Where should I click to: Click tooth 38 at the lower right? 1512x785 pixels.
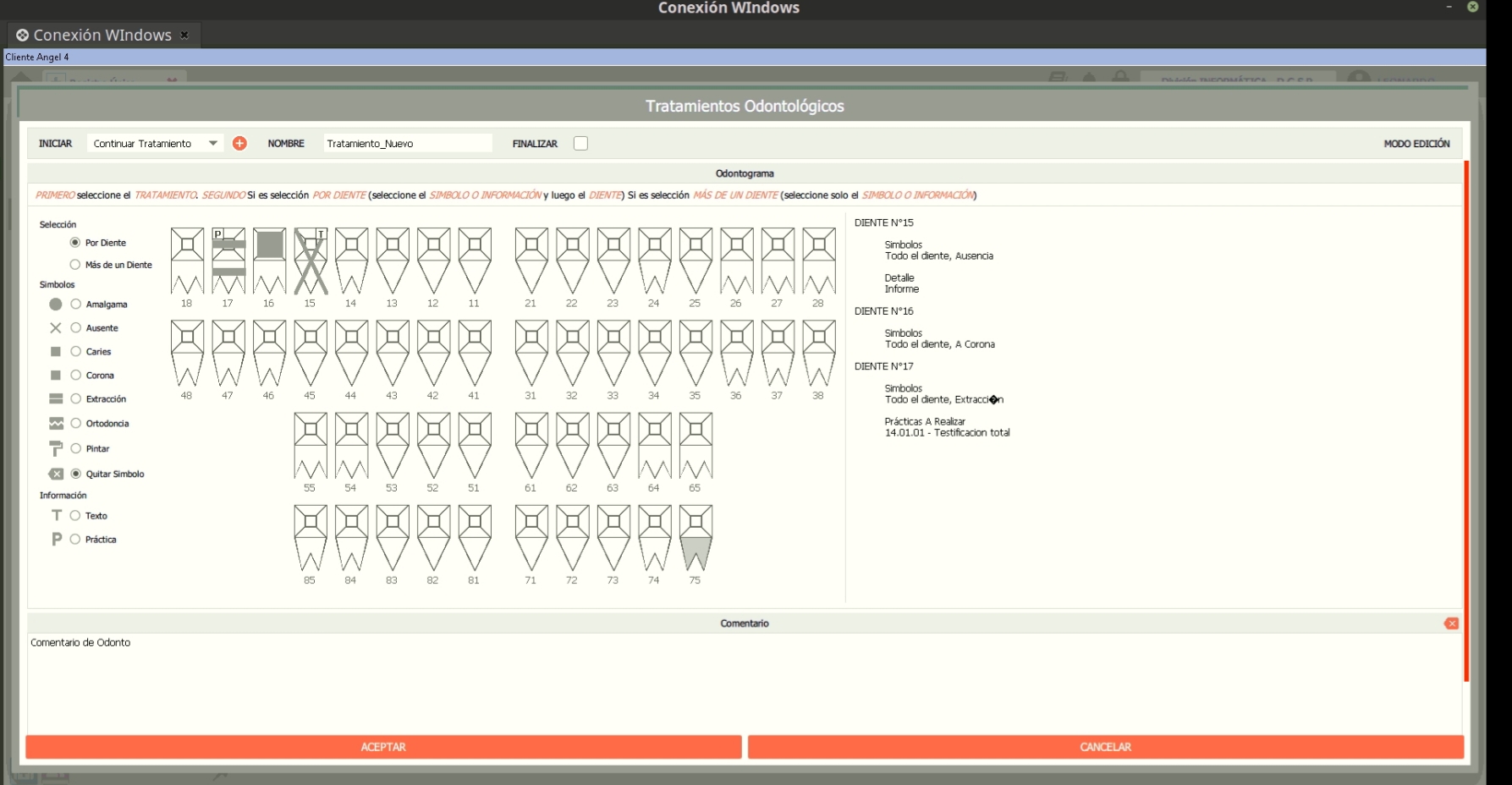[x=819, y=353]
